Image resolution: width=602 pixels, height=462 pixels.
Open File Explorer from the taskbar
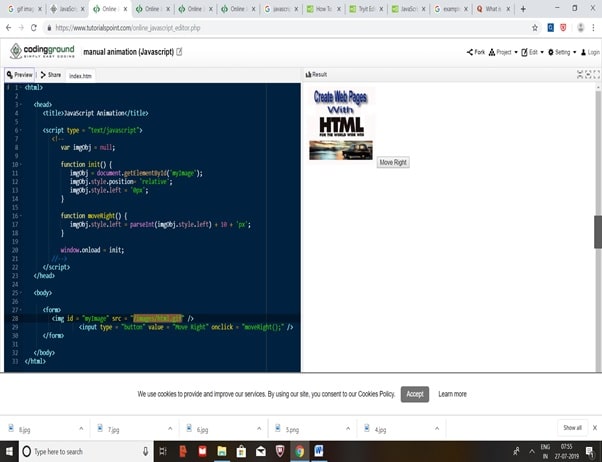[222, 451]
